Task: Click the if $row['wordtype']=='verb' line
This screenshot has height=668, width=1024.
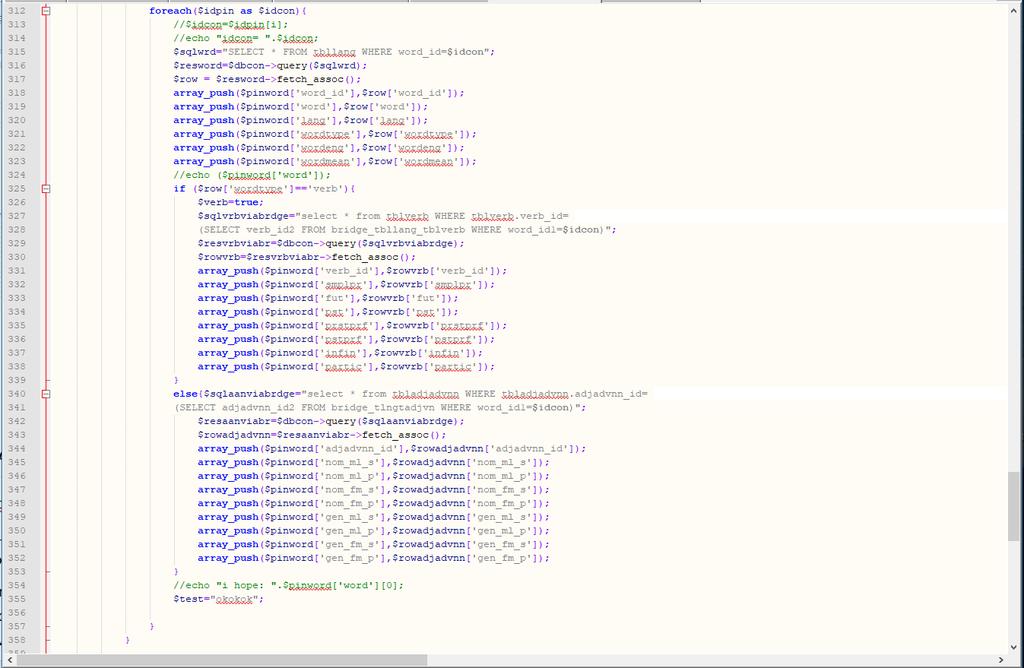Action: [x=264, y=189]
